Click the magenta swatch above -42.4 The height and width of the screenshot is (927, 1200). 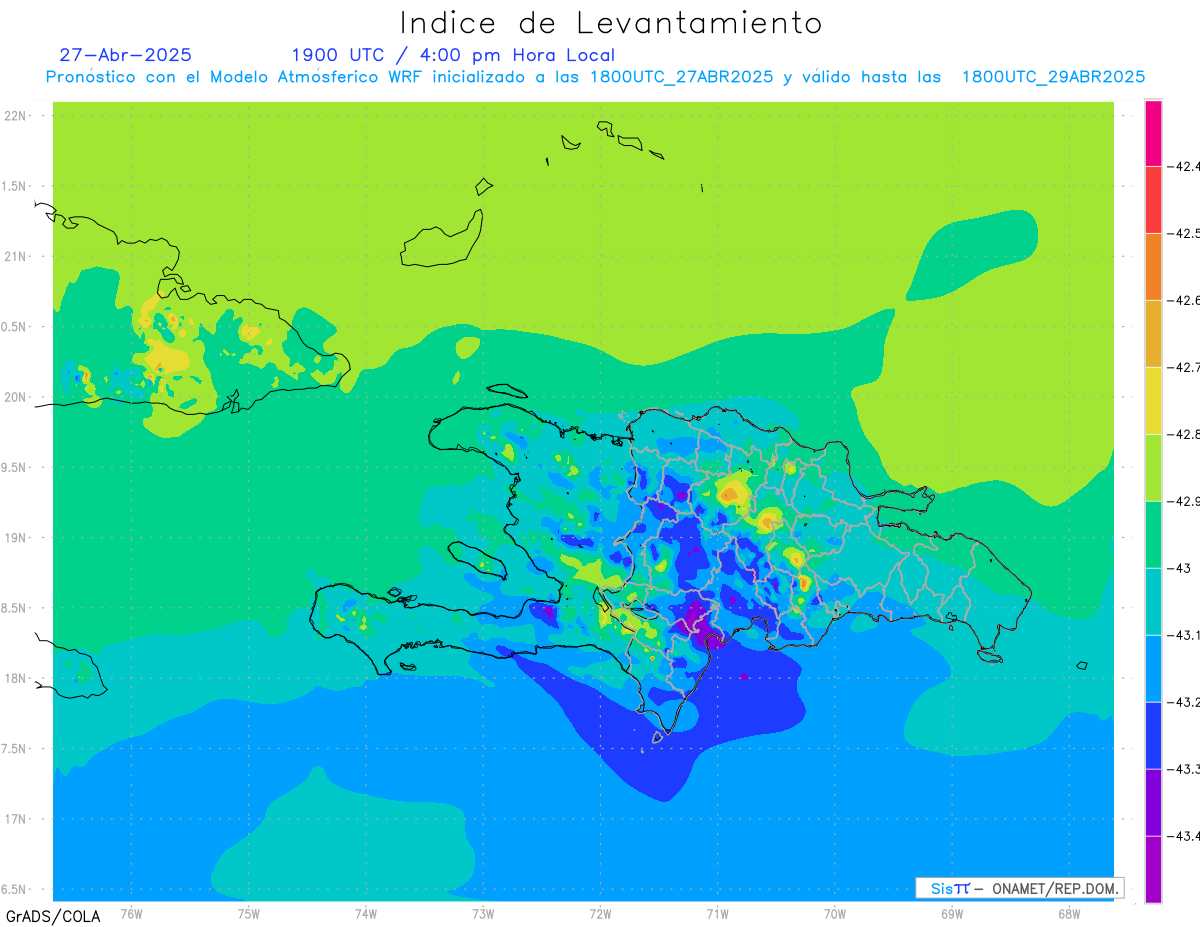click(x=1153, y=132)
